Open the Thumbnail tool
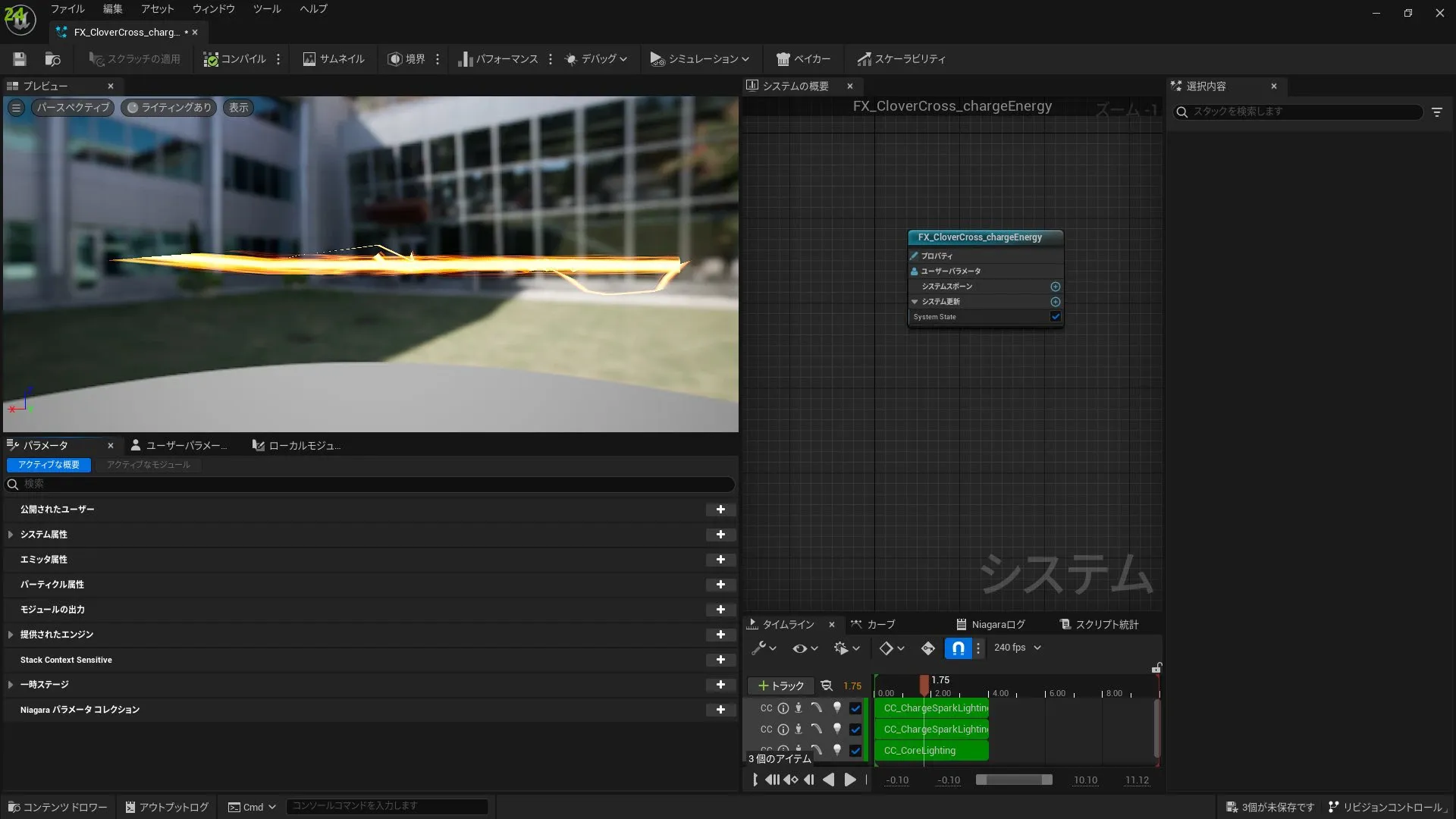Image resolution: width=1456 pixels, height=819 pixels. [x=334, y=59]
